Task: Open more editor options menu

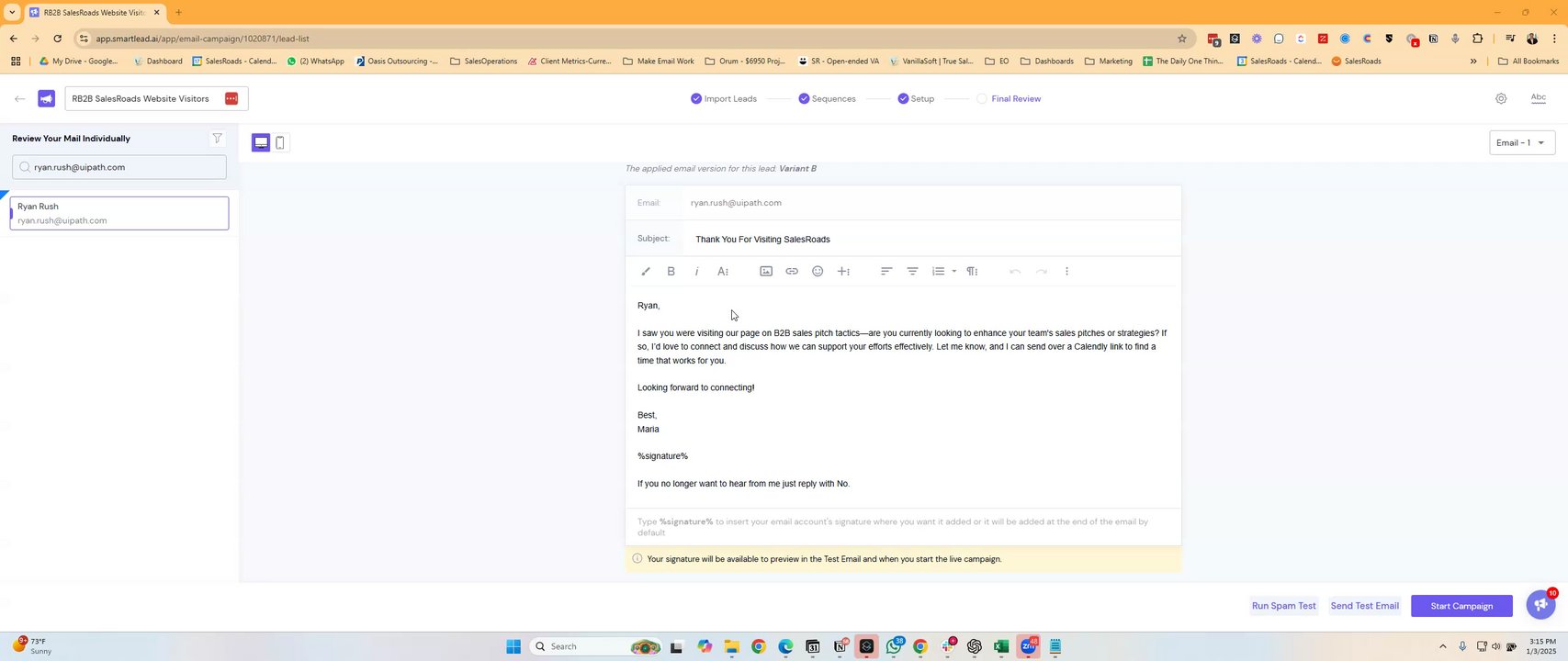Action: [1066, 272]
